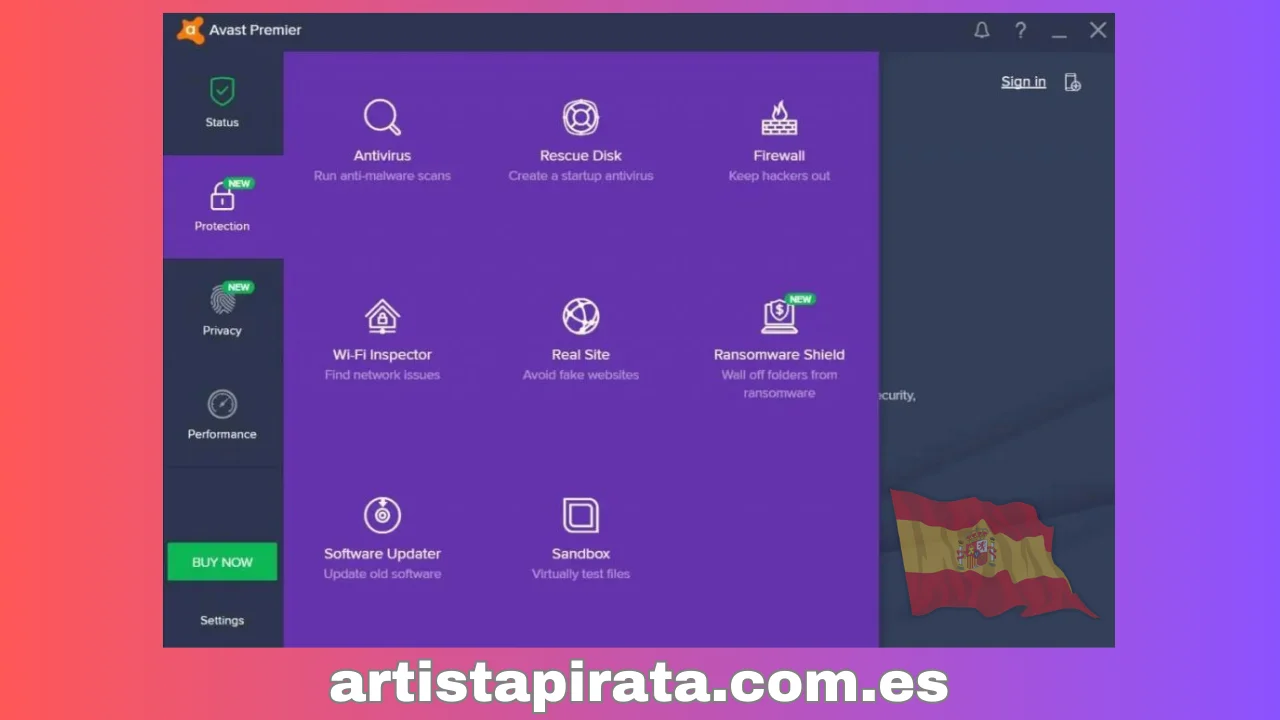Image resolution: width=1280 pixels, height=720 pixels.
Task: Open the Sandbox square icon
Action: [580, 515]
